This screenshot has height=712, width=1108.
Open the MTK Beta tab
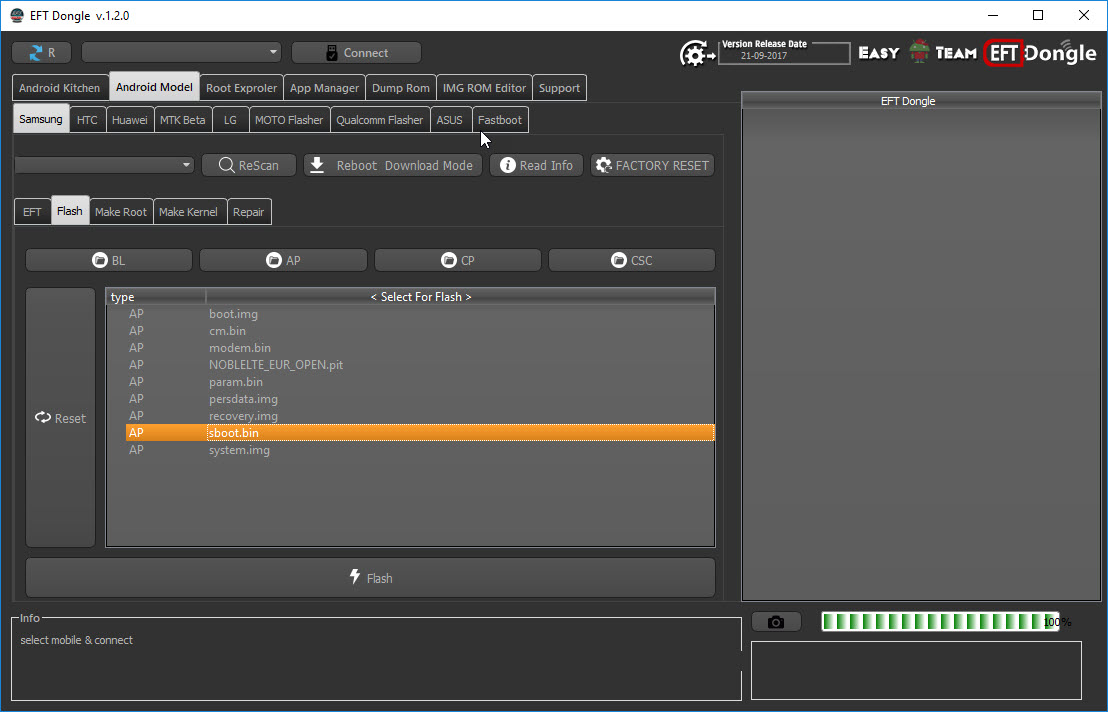(x=182, y=119)
